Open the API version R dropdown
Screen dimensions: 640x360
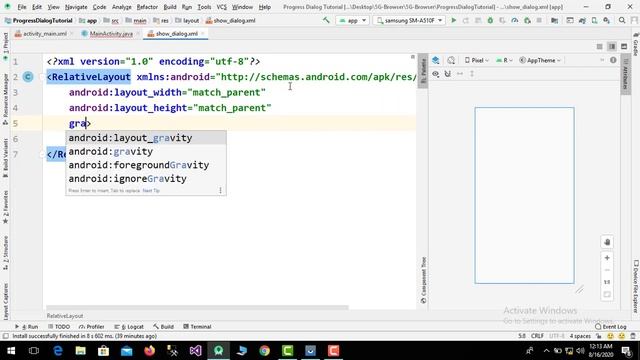(504, 60)
